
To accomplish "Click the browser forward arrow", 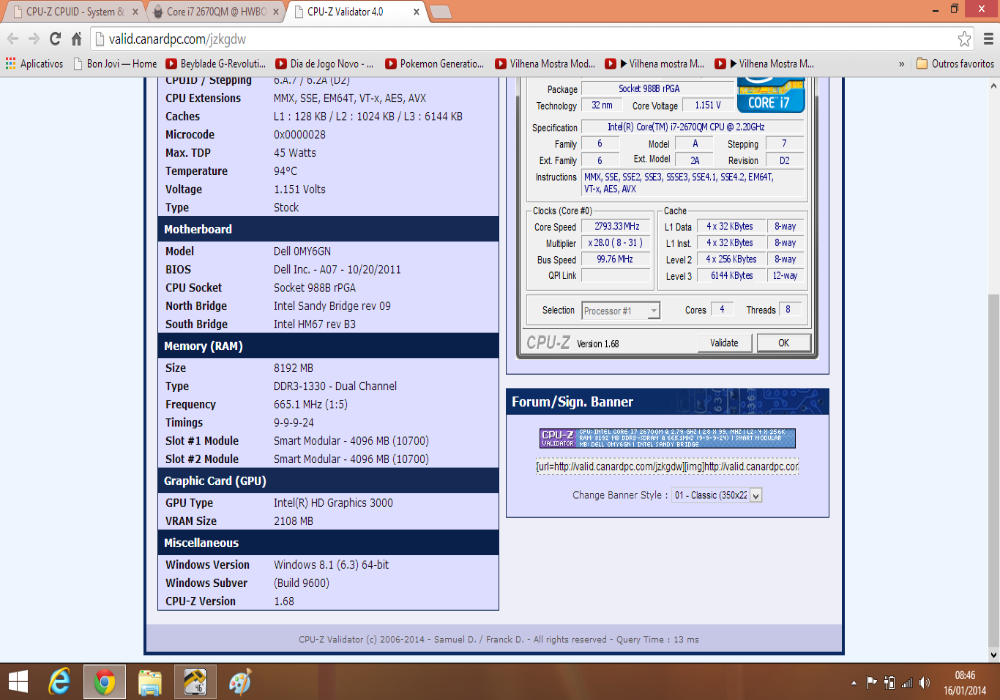I will (x=34, y=39).
